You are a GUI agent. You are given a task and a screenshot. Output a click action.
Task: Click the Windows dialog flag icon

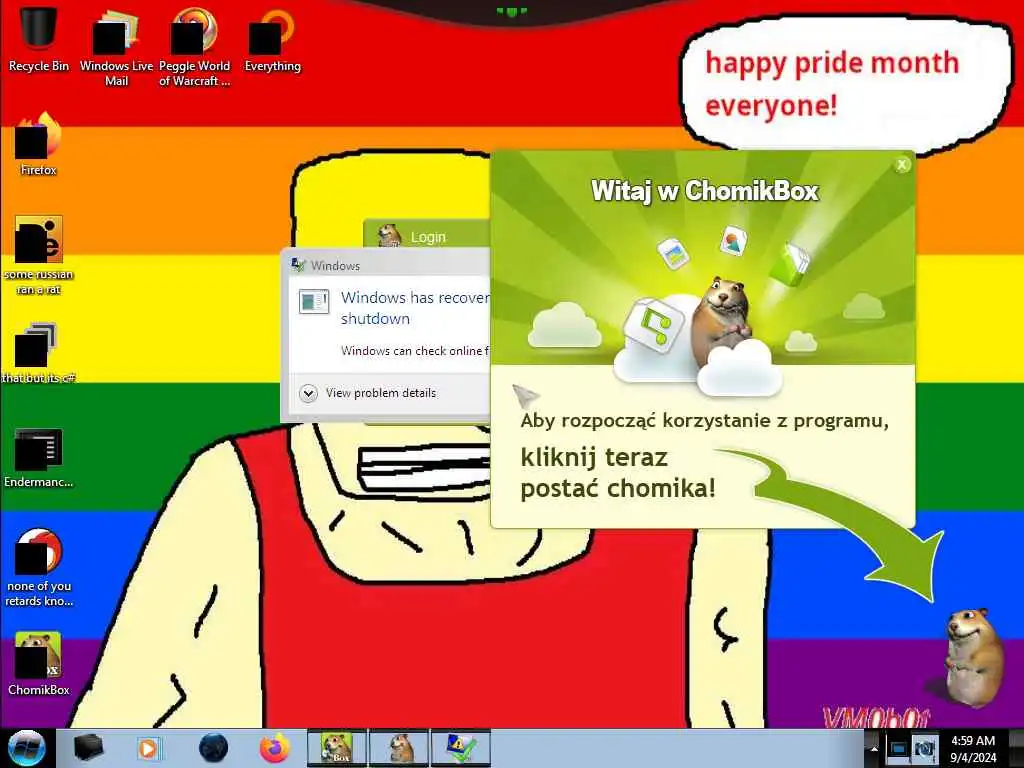click(x=298, y=265)
